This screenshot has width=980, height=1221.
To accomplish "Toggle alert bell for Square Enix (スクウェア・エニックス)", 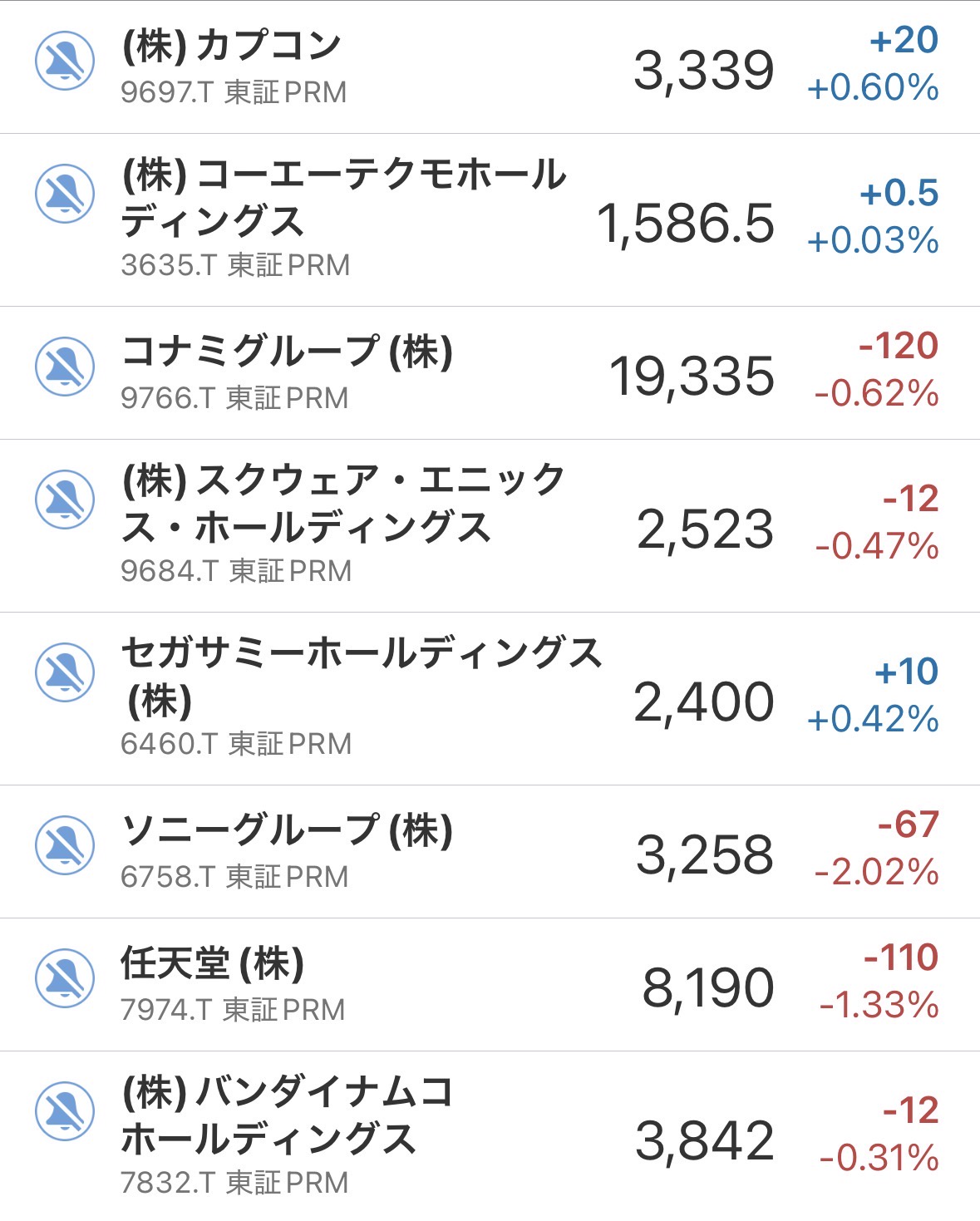I will tap(65, 500).
